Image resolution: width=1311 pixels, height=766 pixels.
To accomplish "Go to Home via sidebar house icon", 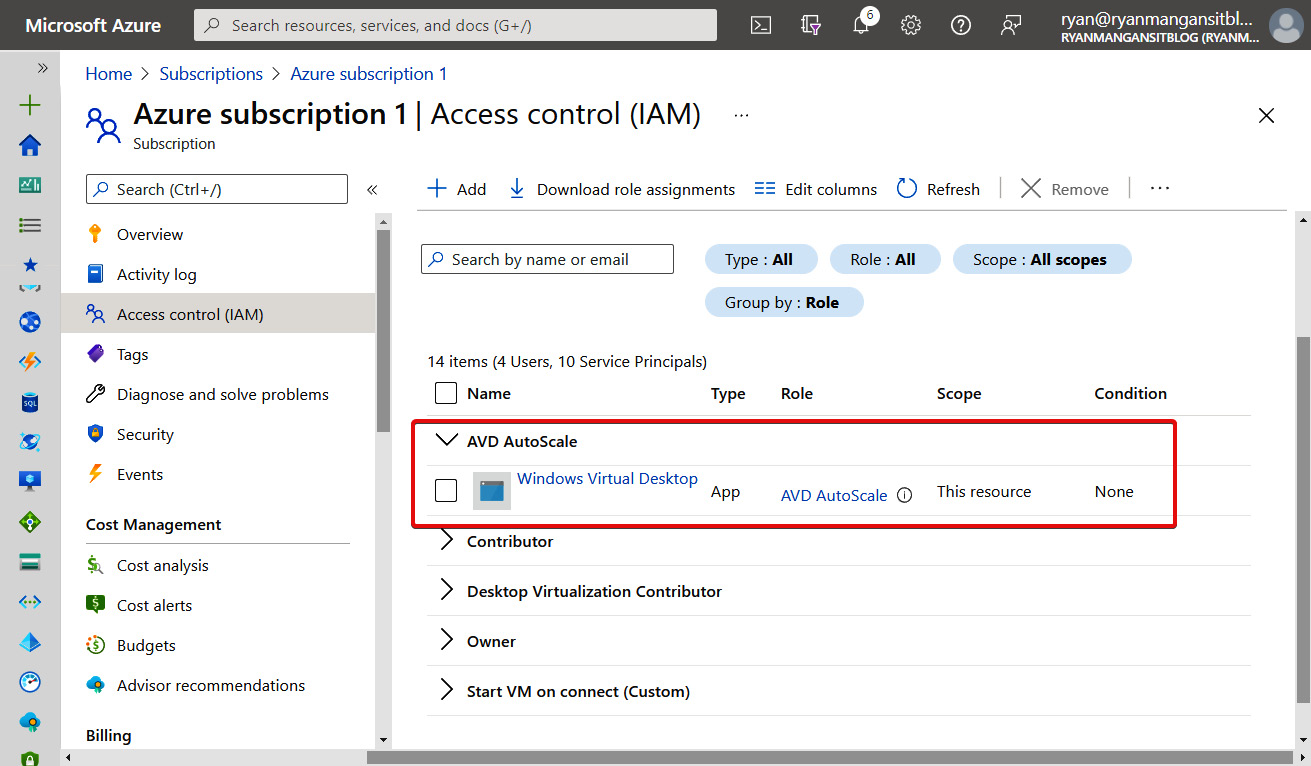I will (30, 145).
